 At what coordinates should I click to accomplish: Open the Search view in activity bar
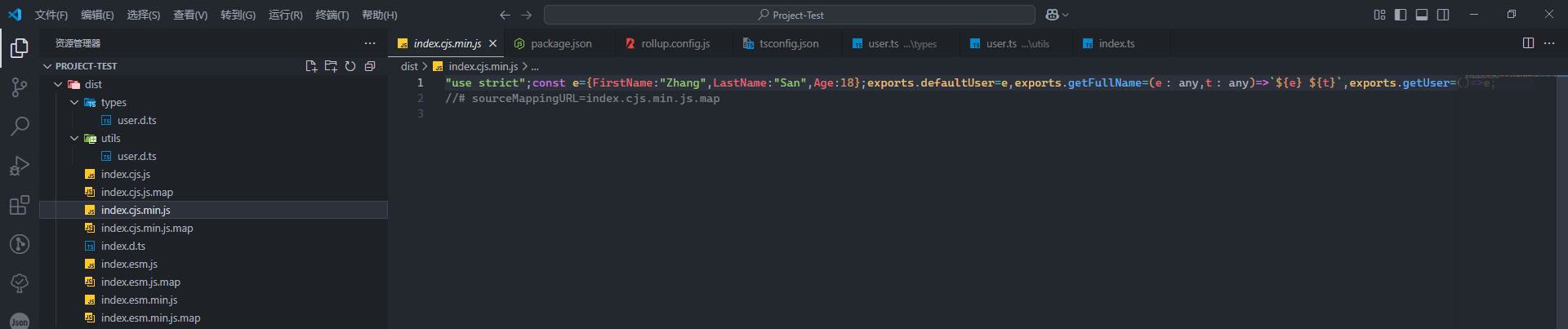click(20, 127)
